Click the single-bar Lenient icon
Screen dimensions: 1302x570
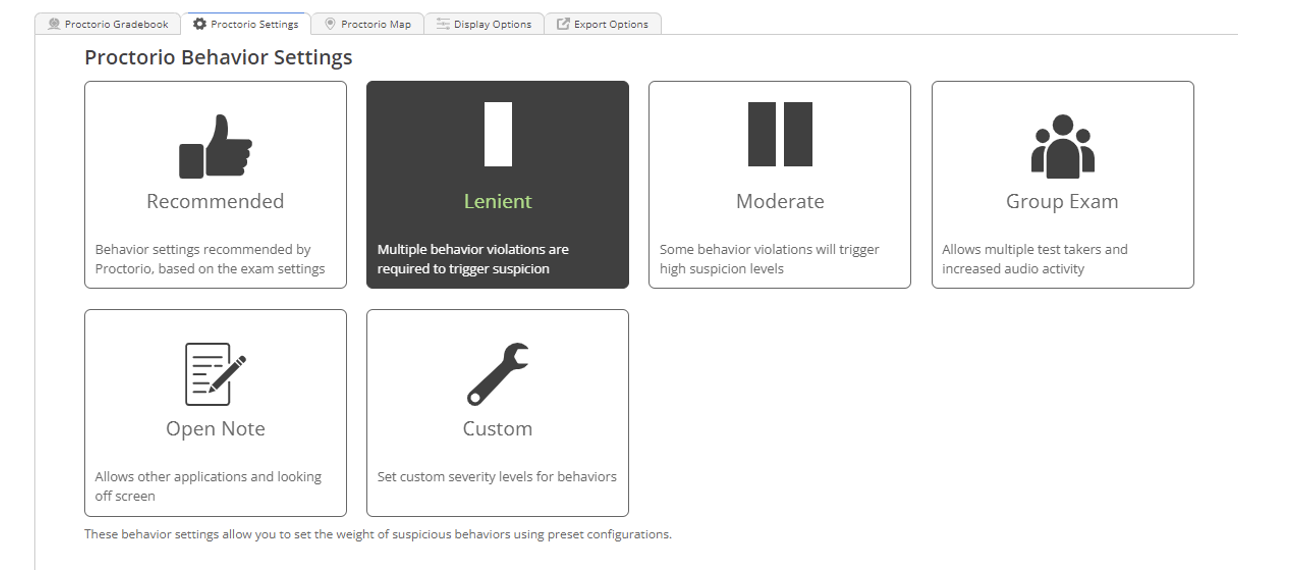(x=498, y=134)
